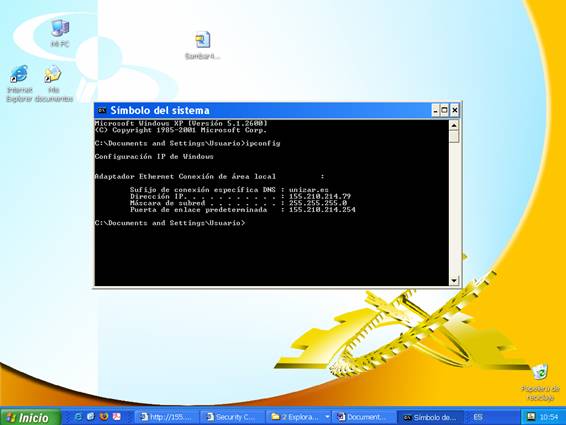The image size is (566, 425).
Task: Click the console scrollbar up arrow
Action: 454,125
